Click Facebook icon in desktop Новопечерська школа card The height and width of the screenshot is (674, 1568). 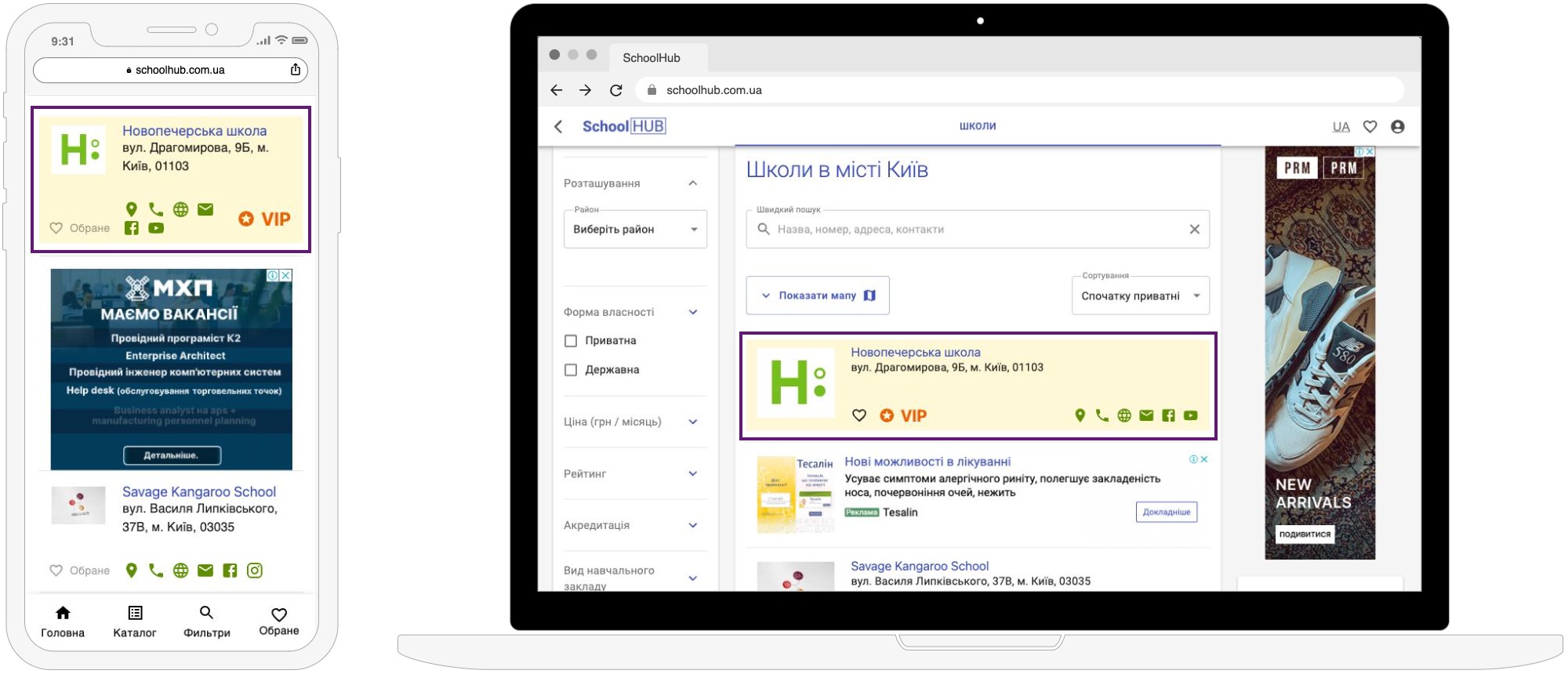click(1168, 415)
